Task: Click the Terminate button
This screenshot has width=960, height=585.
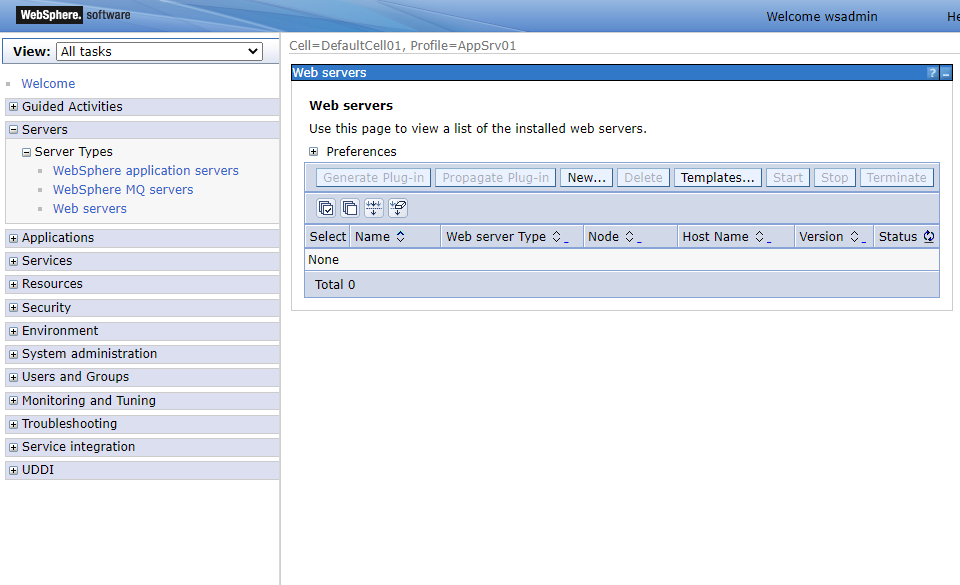Action: pyautogui.click(x=896, y=177)
